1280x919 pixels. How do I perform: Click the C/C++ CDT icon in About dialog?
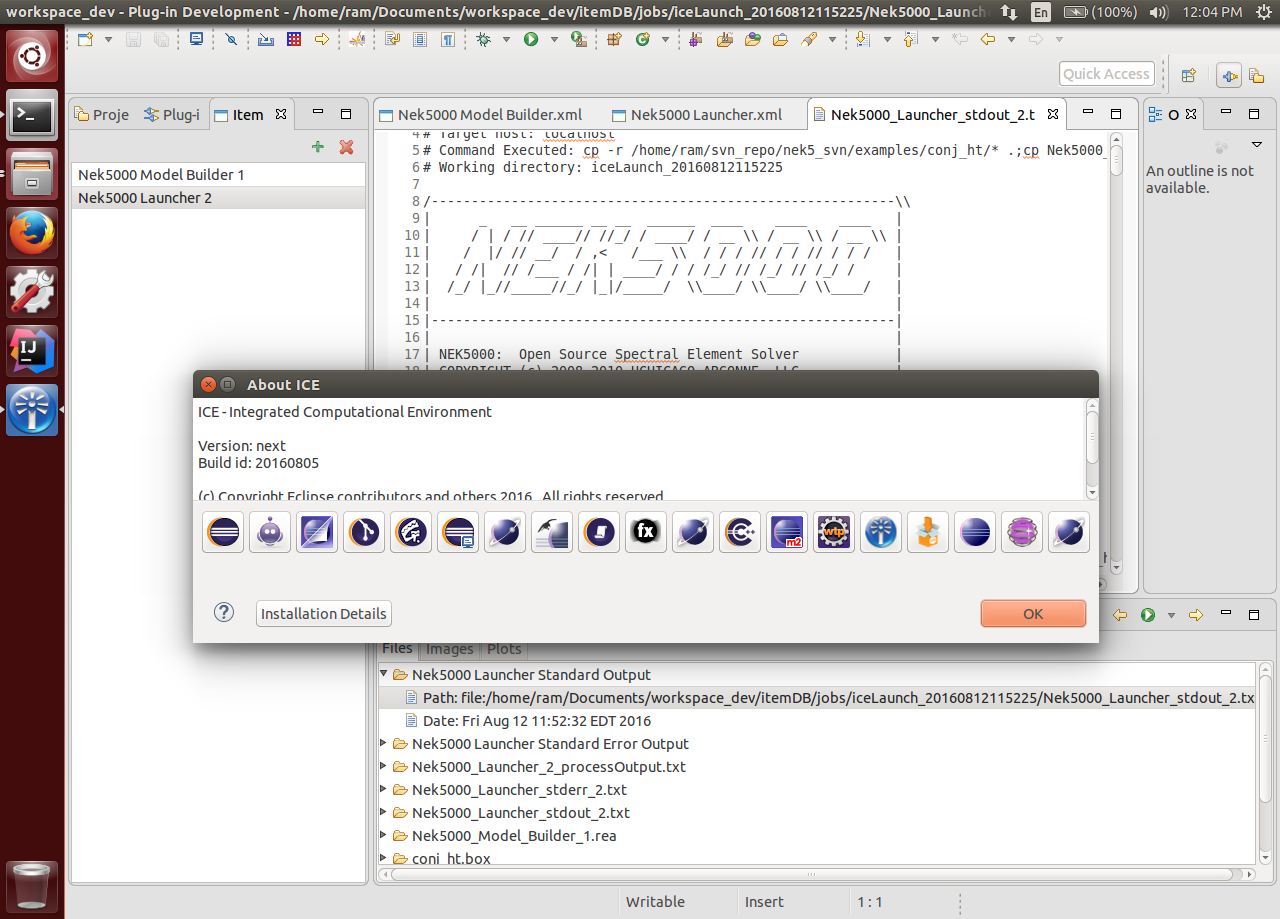tap(740, 532)
